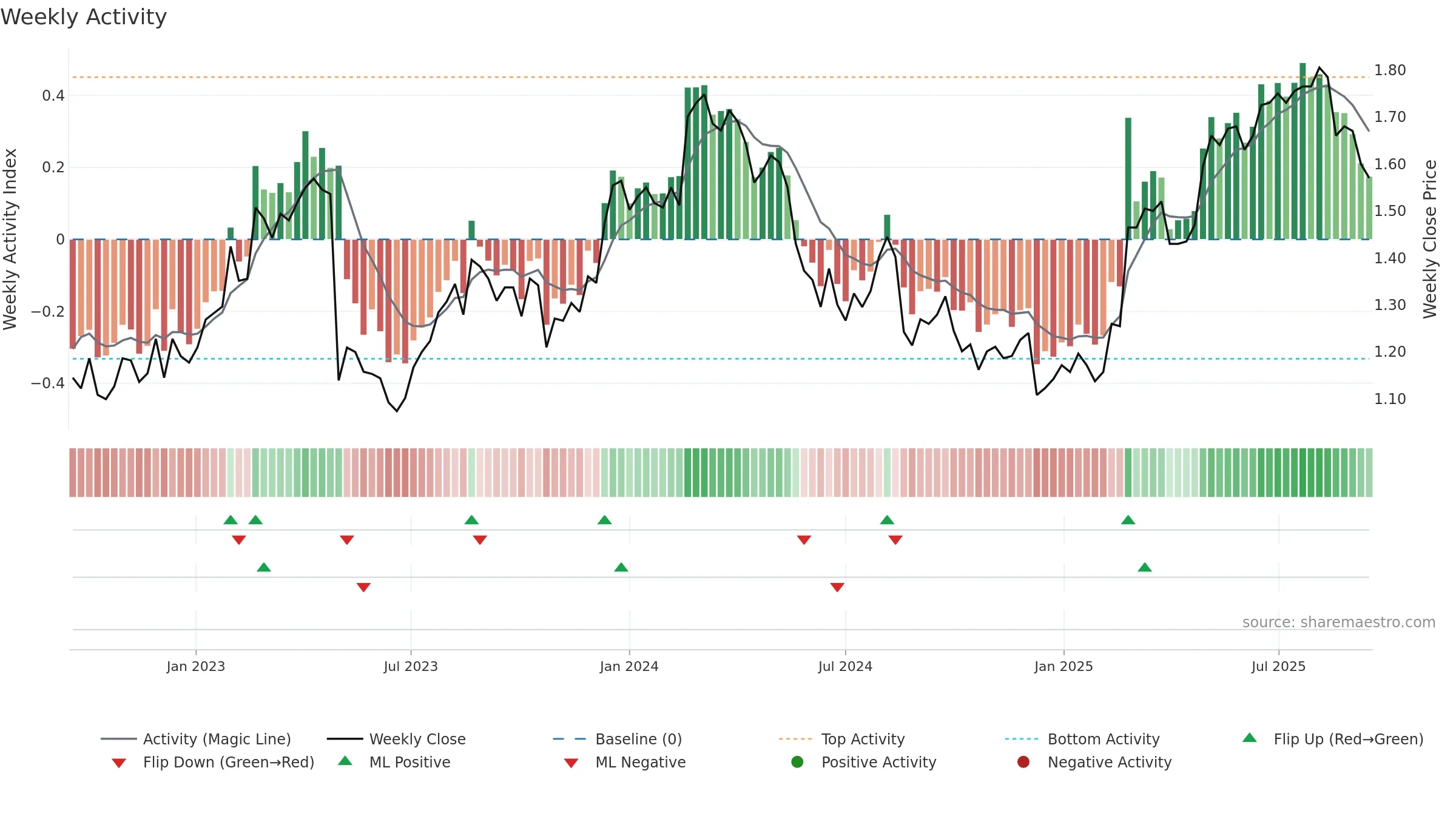
Task: Toggle the Flip Up (Red→Green) legend entry
Action: pyautogui.click(x=1333, y=739)
